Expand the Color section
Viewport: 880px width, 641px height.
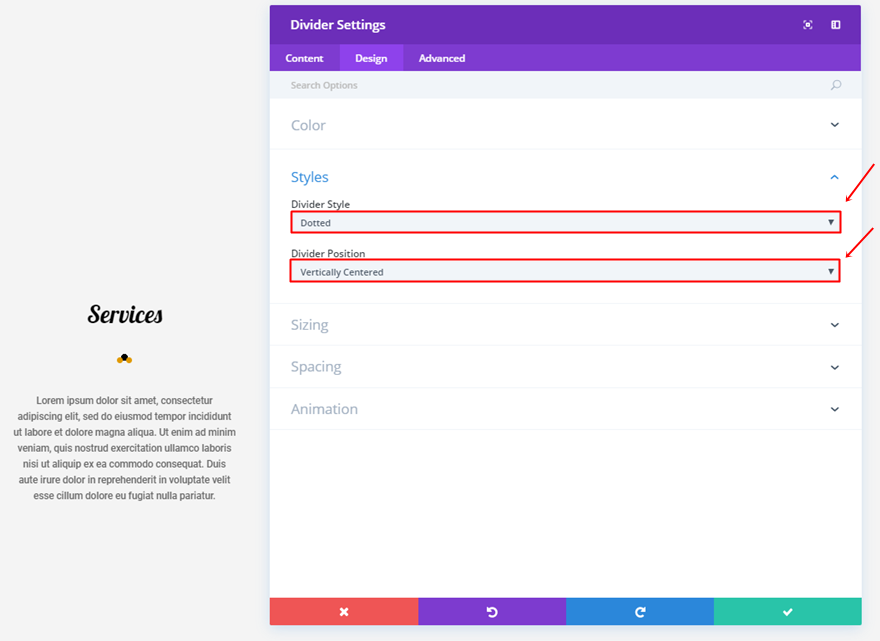(x=565, y=125)
